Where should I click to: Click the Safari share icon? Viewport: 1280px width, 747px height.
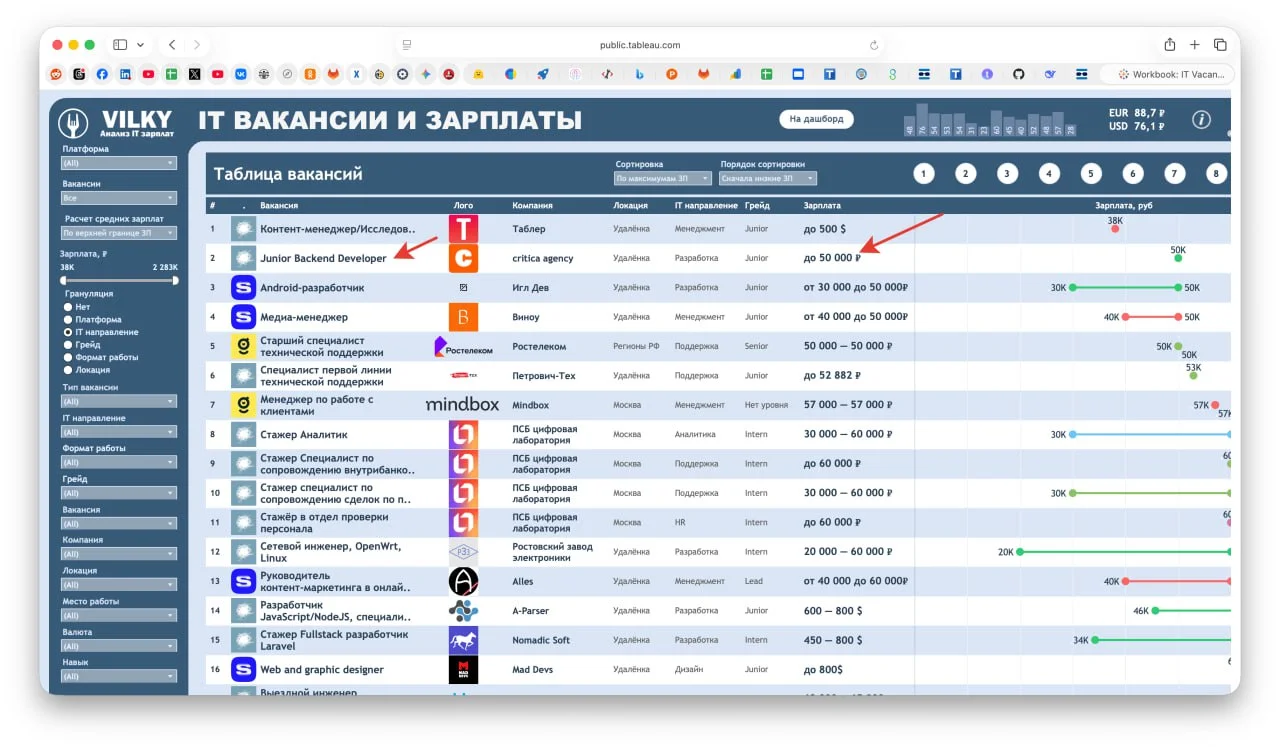pyautogui.click(x=1170, y=45)
